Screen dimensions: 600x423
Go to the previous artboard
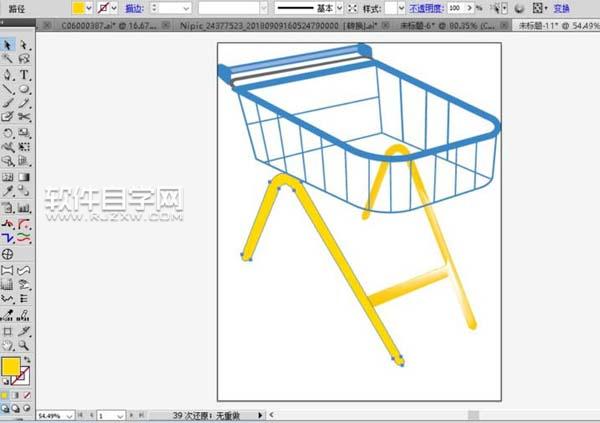[92, 415]
